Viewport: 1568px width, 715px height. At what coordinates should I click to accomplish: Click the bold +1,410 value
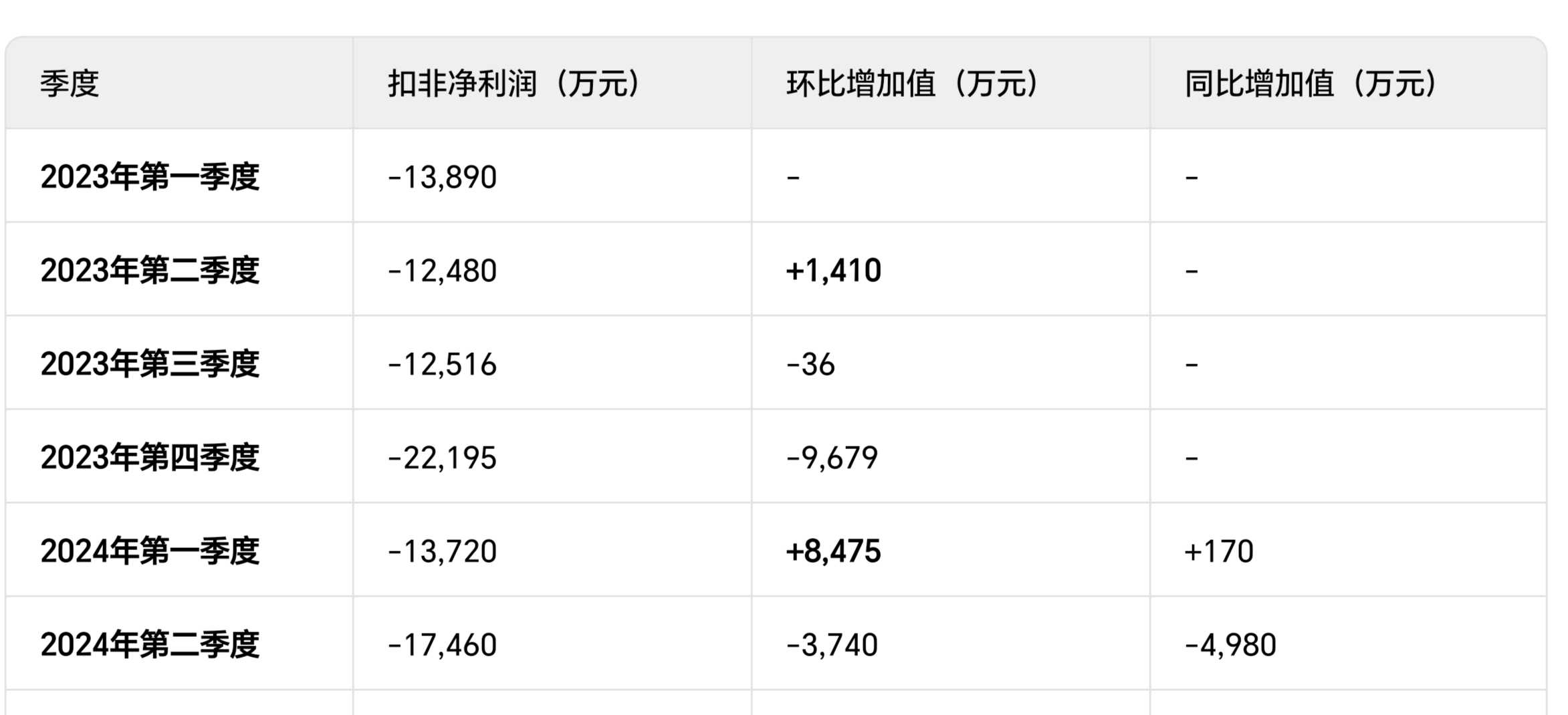pyautogui.click(x=833, y=271)
